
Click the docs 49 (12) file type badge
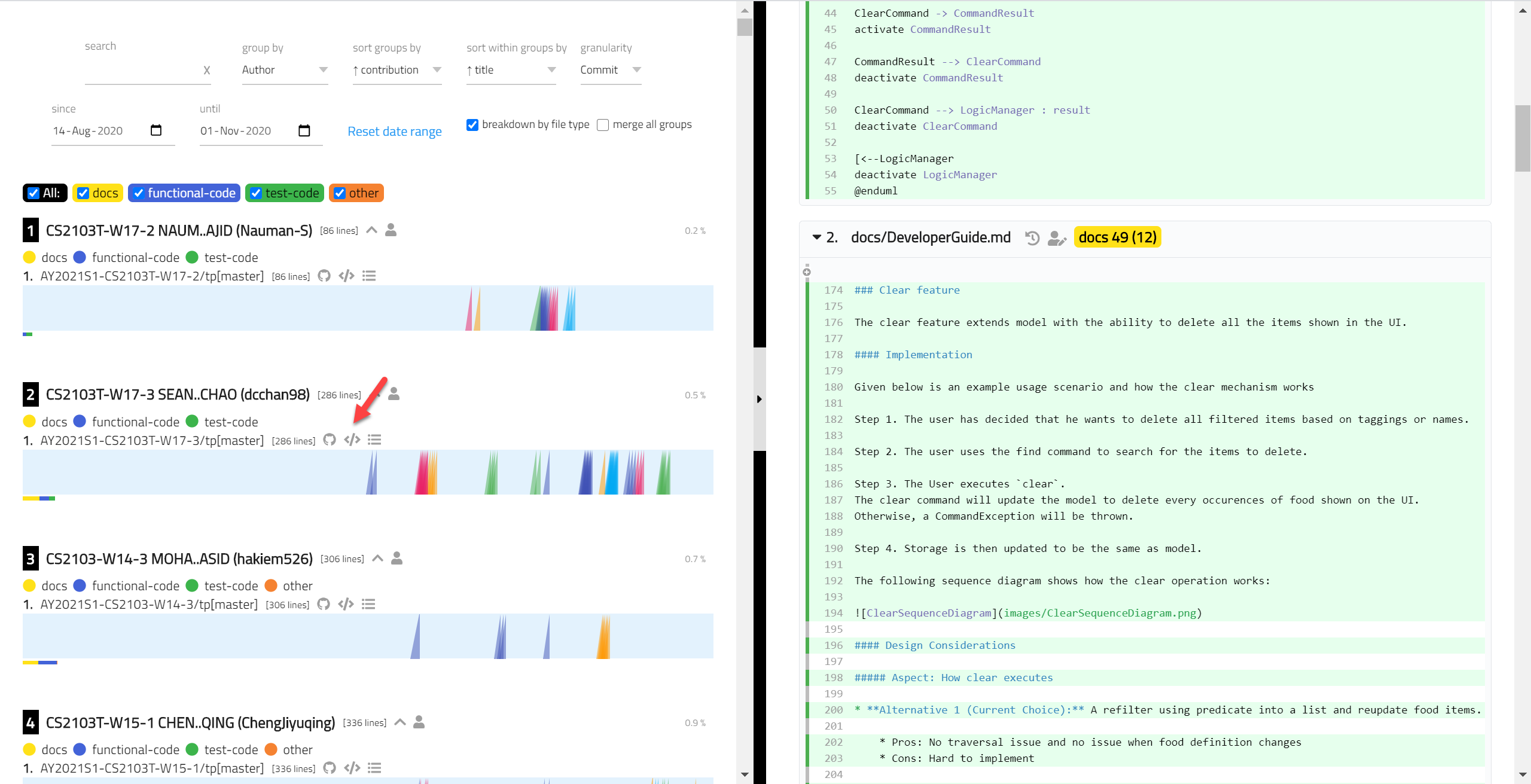(1117, 237)
